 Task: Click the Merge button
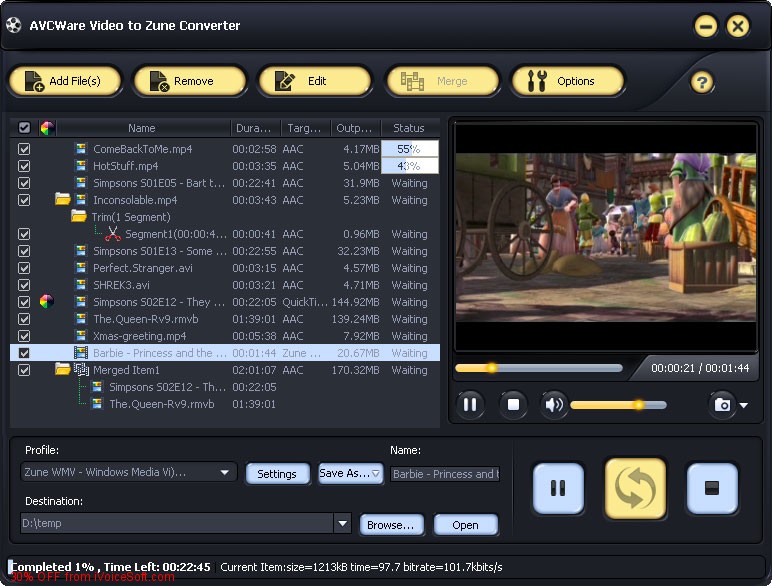[x=443, y=81]
